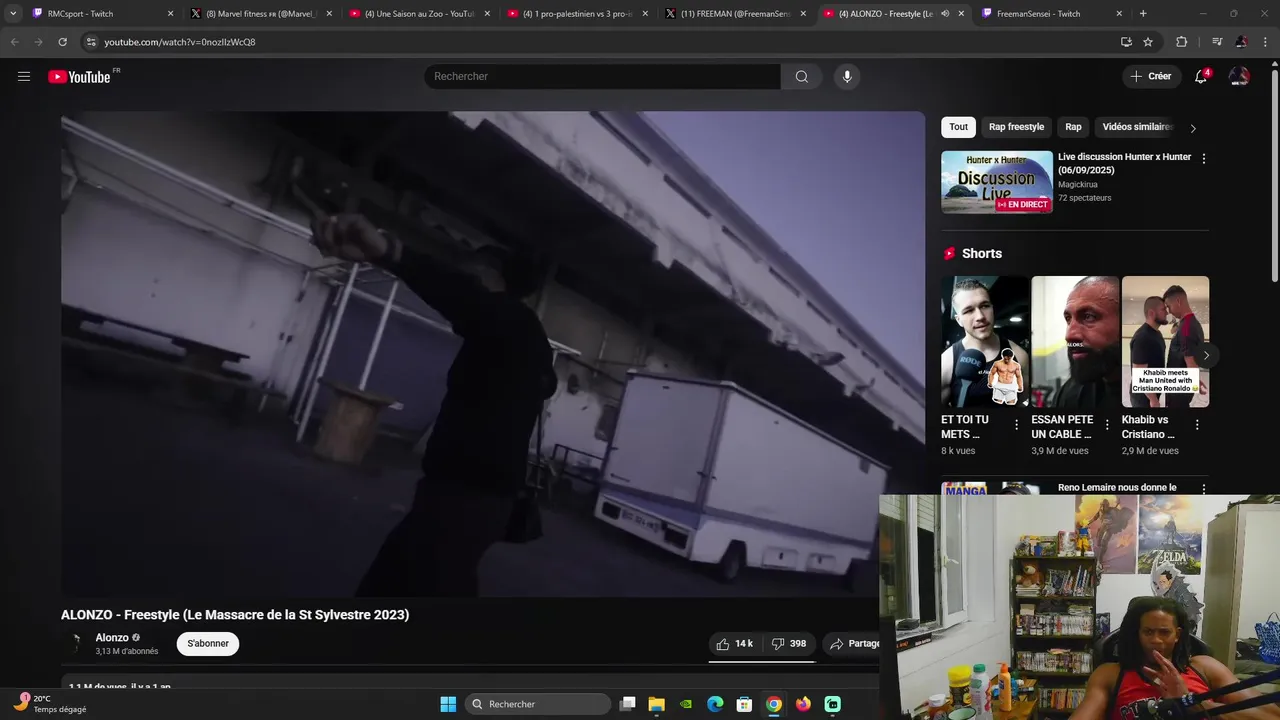Screen dimensions: 1280x720
Task: Select the 'Rap' filter chip
Action: tap(1073, 127)
